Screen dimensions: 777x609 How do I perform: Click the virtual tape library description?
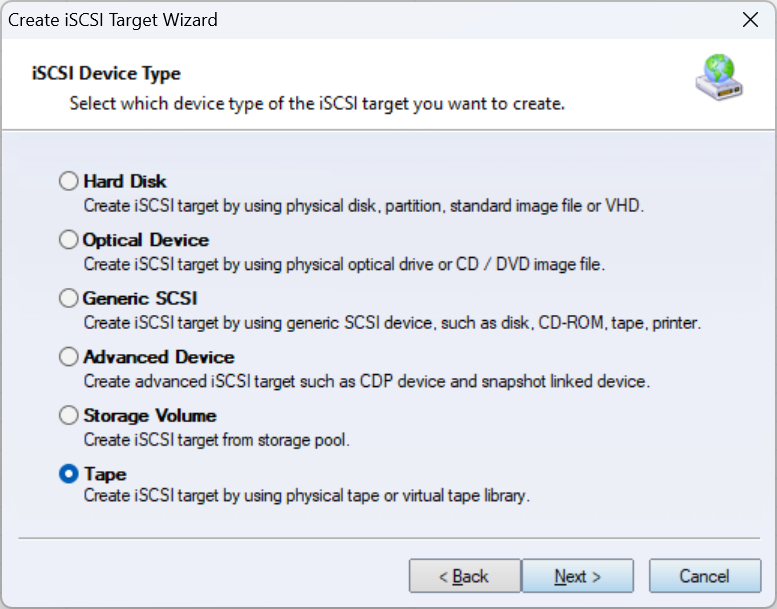coord(306,496)
